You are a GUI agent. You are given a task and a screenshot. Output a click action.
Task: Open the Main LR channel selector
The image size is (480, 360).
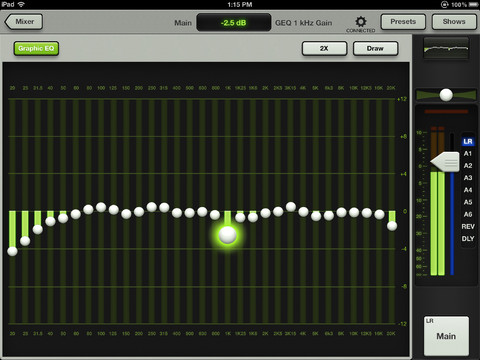click(x=446, y=336)
